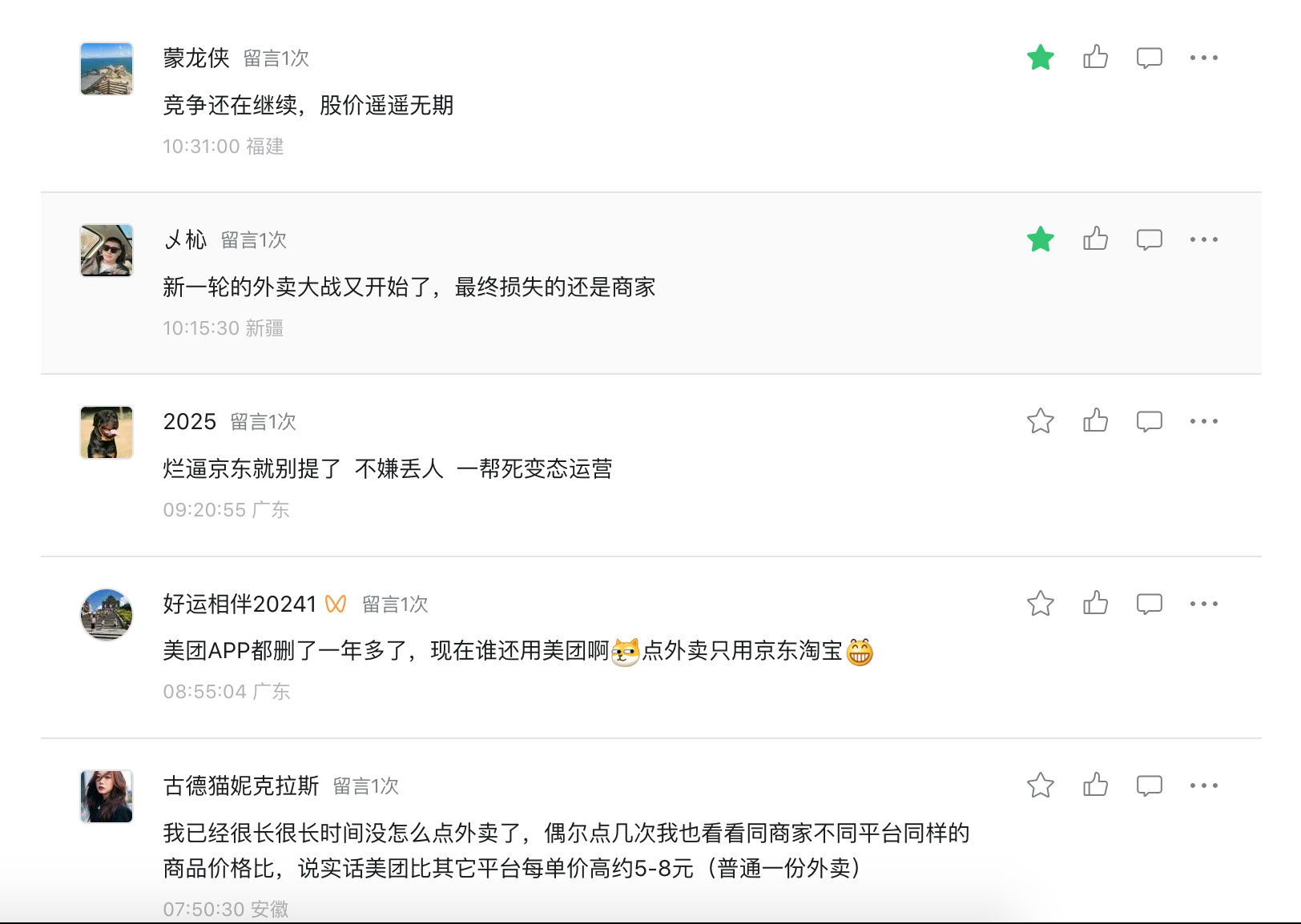
Task: Like 蒙龙侠's comment with thumbs up
Action: [1095, 58]
